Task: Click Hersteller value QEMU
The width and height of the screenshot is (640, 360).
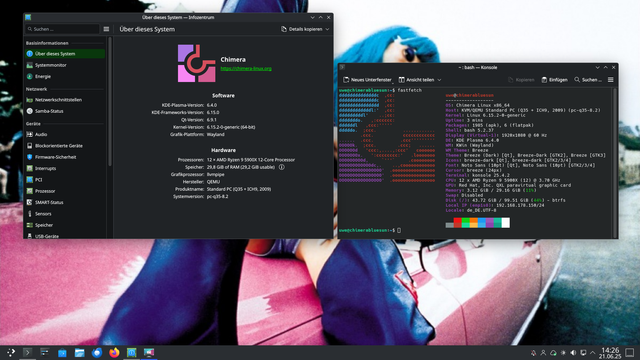Action: point(213,182)
